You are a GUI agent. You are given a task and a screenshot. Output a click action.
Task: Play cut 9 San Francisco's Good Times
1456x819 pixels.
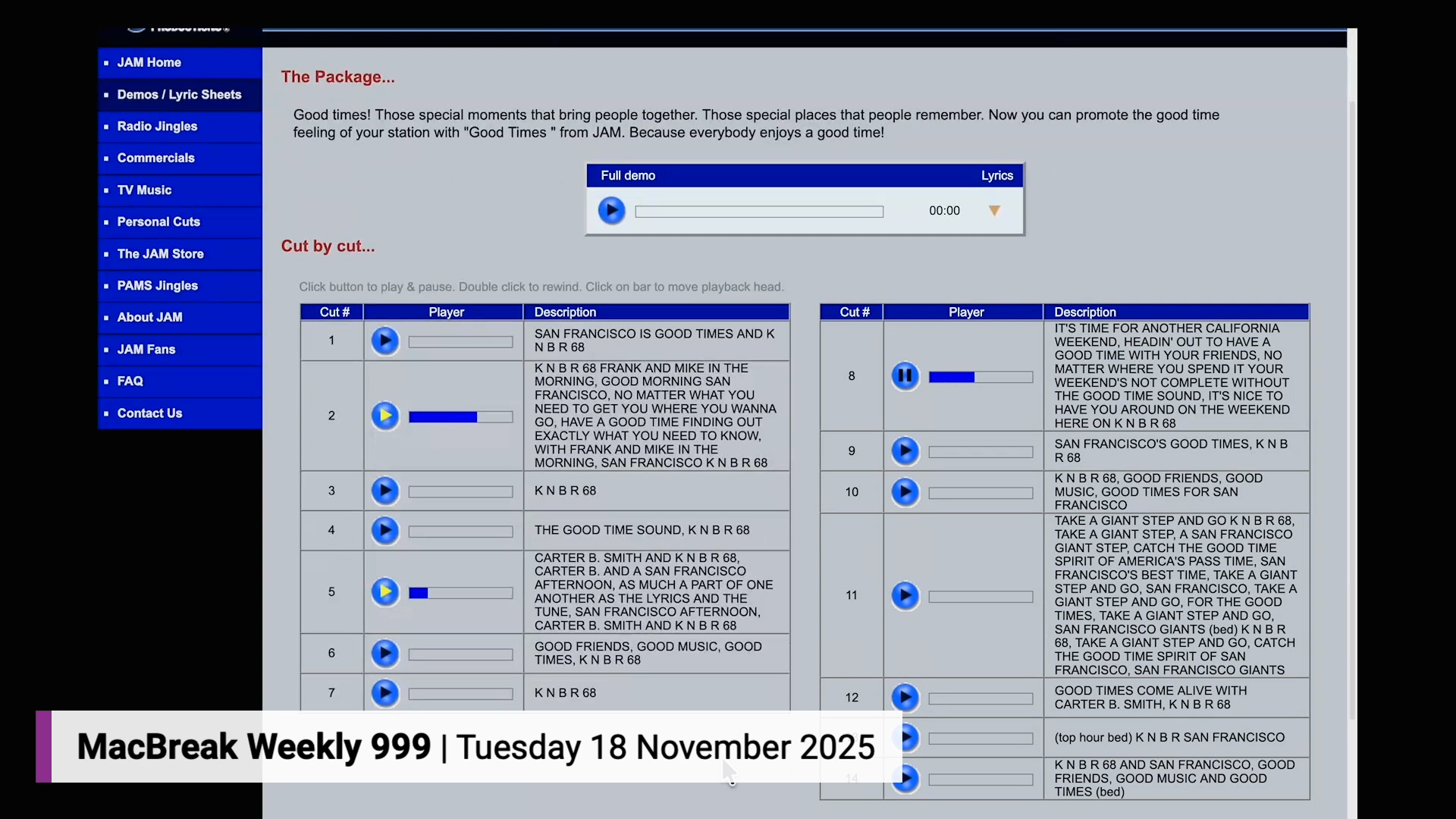pos(905,451)
